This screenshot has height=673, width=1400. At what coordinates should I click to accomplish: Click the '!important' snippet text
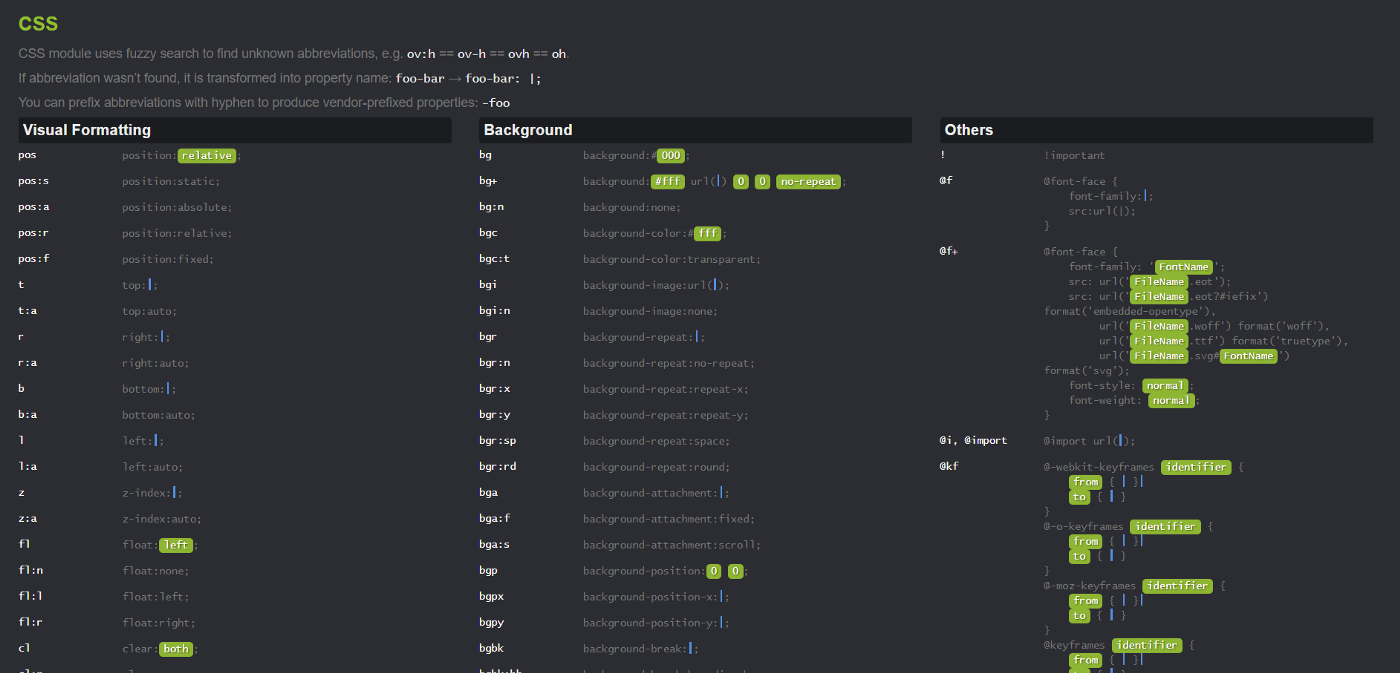click(1074, 156)
